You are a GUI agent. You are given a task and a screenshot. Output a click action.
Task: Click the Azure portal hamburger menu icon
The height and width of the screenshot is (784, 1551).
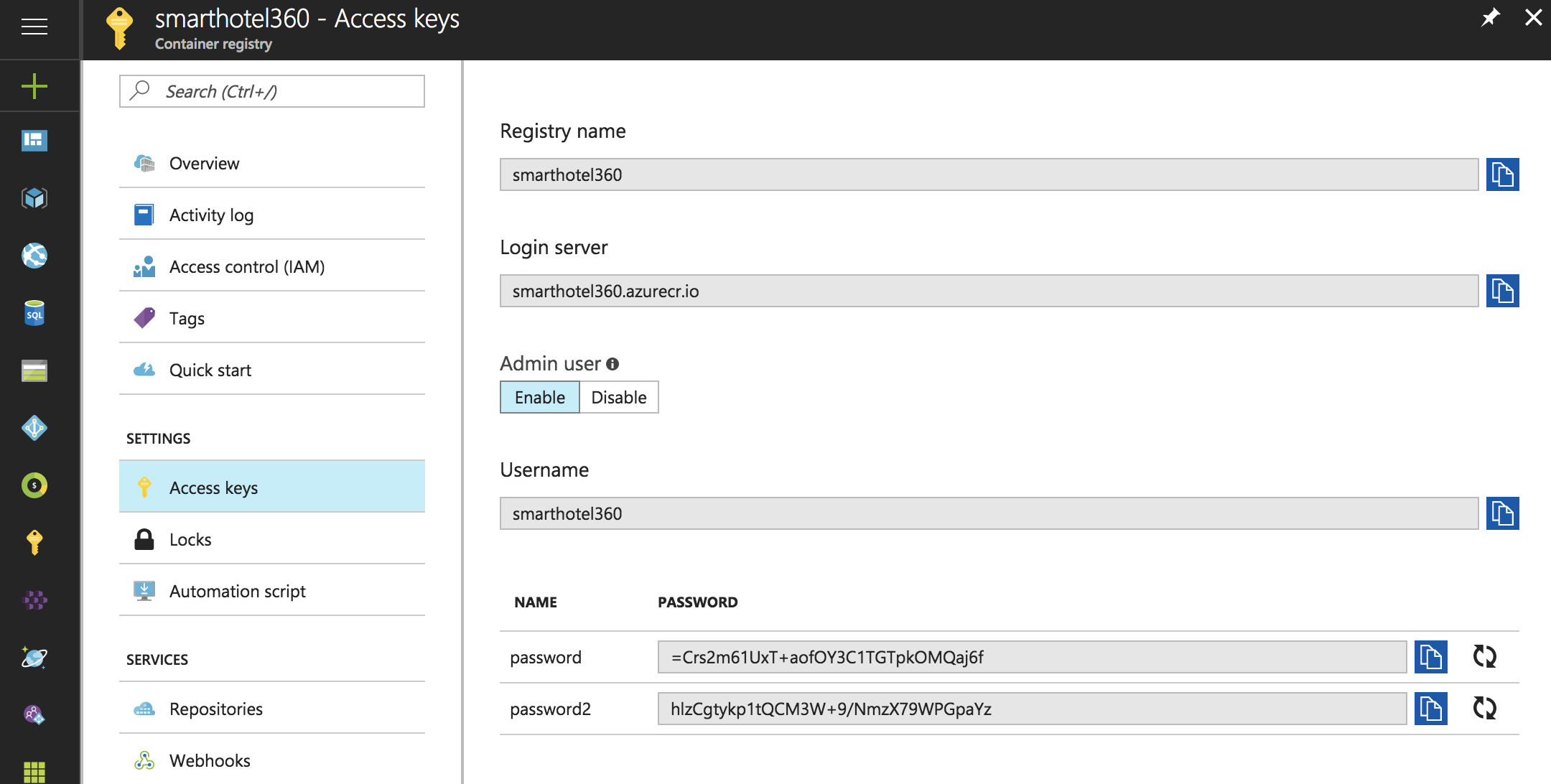[34, 26]
